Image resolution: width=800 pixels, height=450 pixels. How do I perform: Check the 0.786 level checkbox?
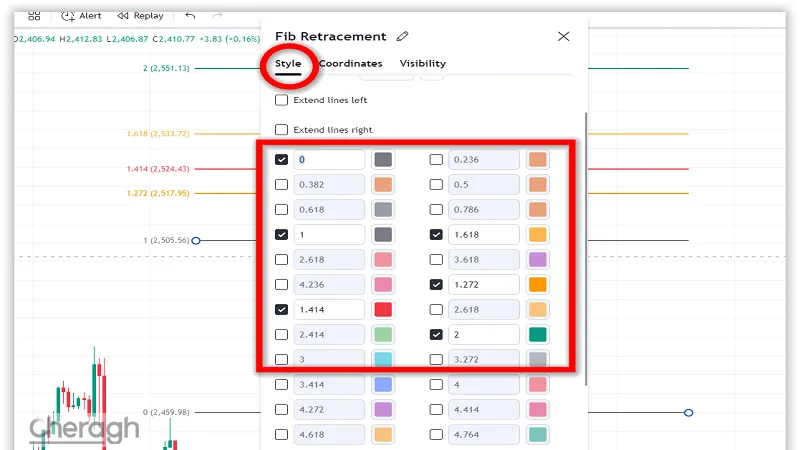click(x=436, y=210)
